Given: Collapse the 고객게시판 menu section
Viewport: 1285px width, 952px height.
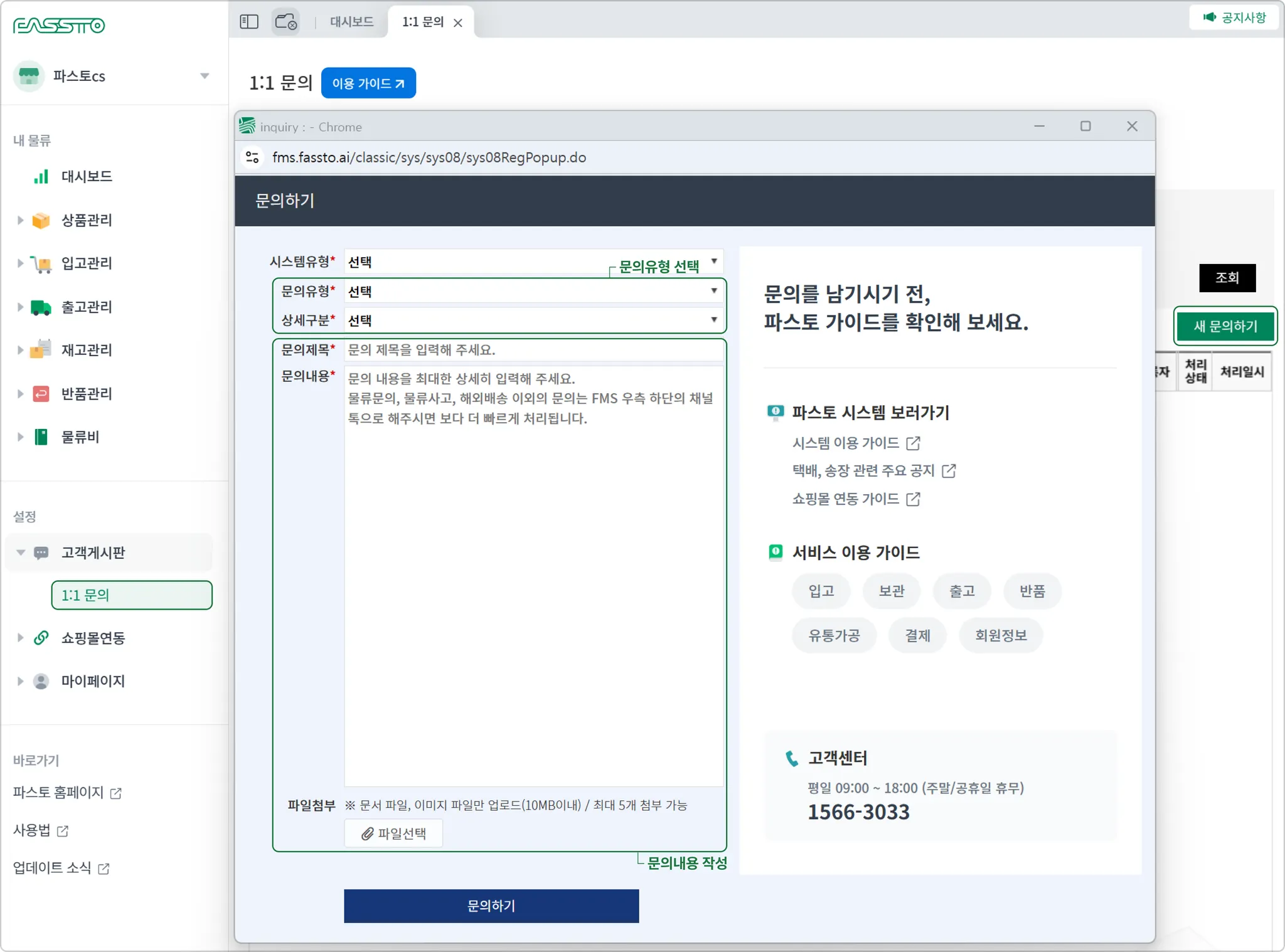Looking at the screenshot, I should tap(20, 553).
